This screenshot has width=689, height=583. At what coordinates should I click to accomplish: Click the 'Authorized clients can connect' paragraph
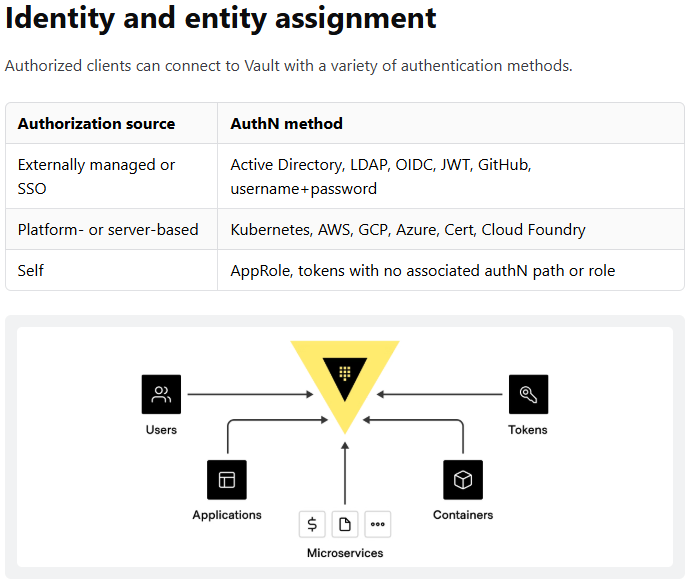(289, 66)
